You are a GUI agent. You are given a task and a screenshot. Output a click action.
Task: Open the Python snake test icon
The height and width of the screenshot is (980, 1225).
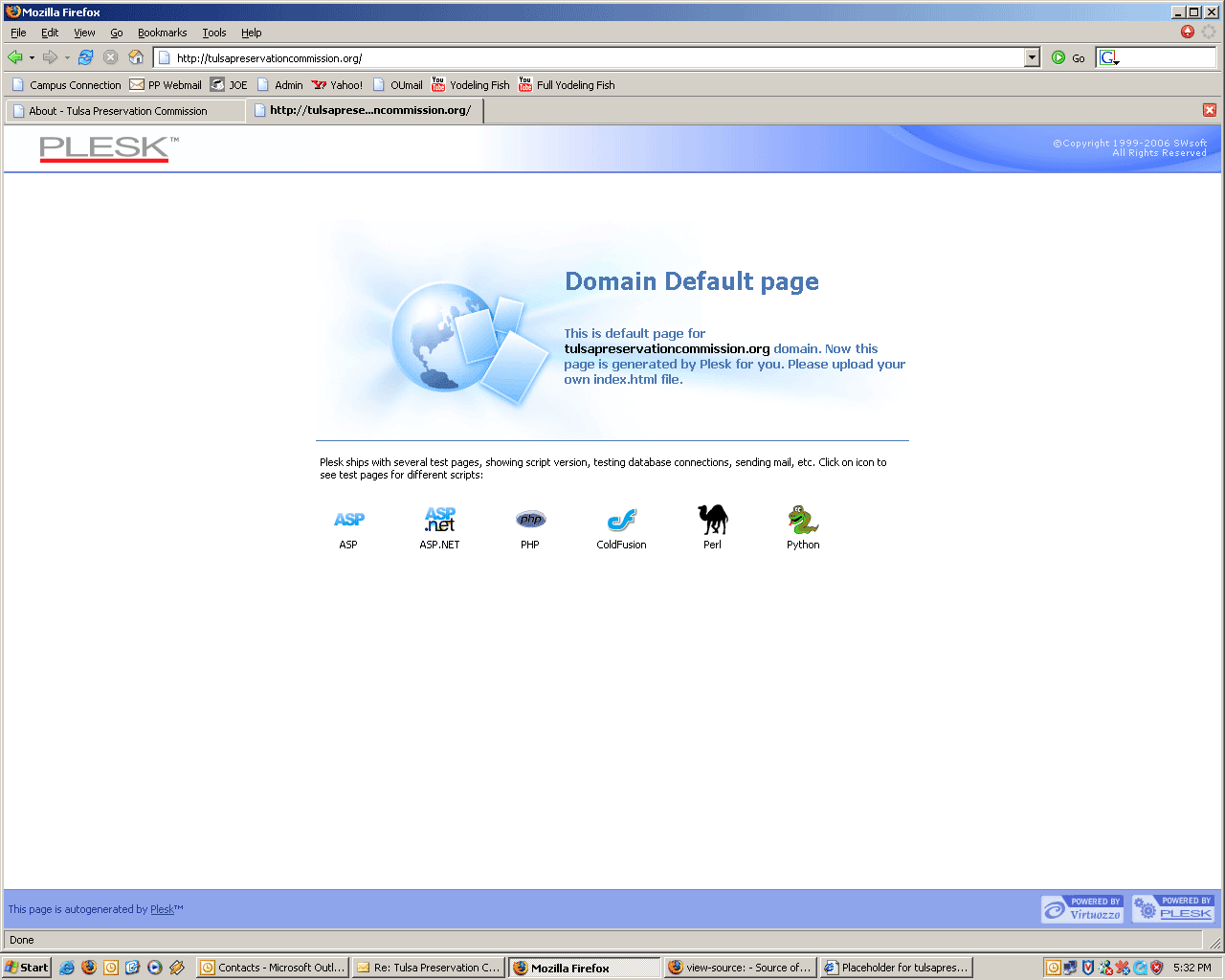(x=803, y=520)
